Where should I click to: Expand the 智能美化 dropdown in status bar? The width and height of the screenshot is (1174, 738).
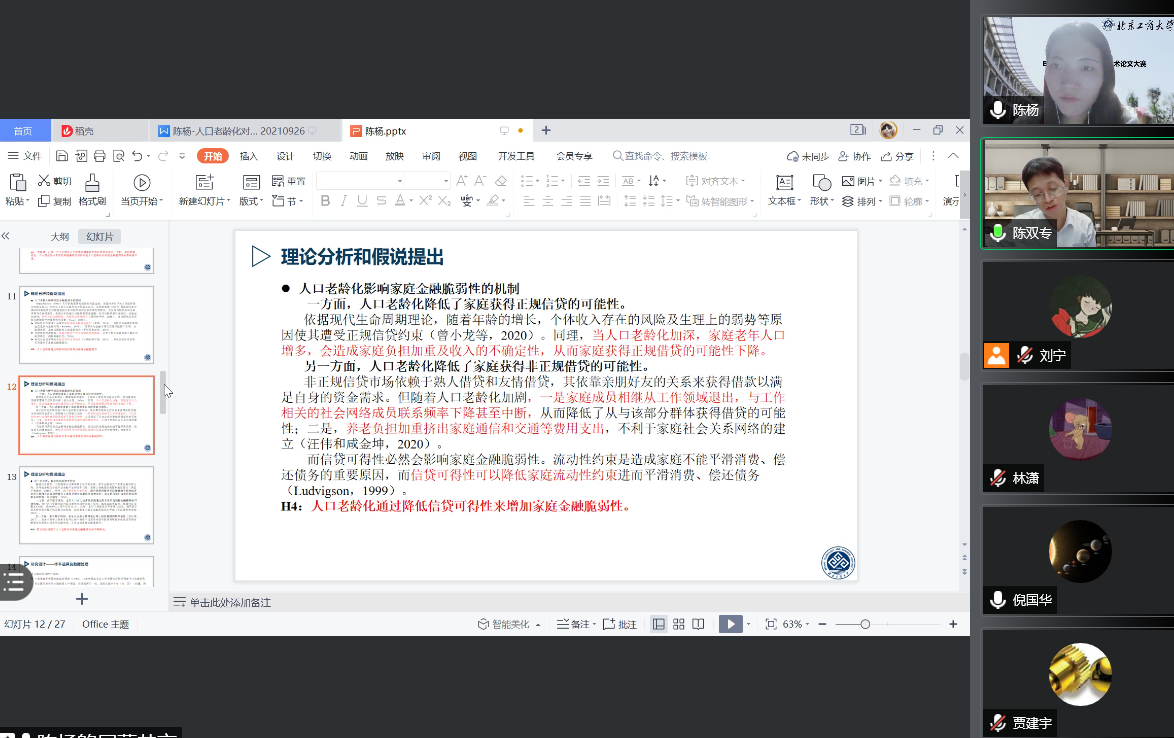click(515, 624)
